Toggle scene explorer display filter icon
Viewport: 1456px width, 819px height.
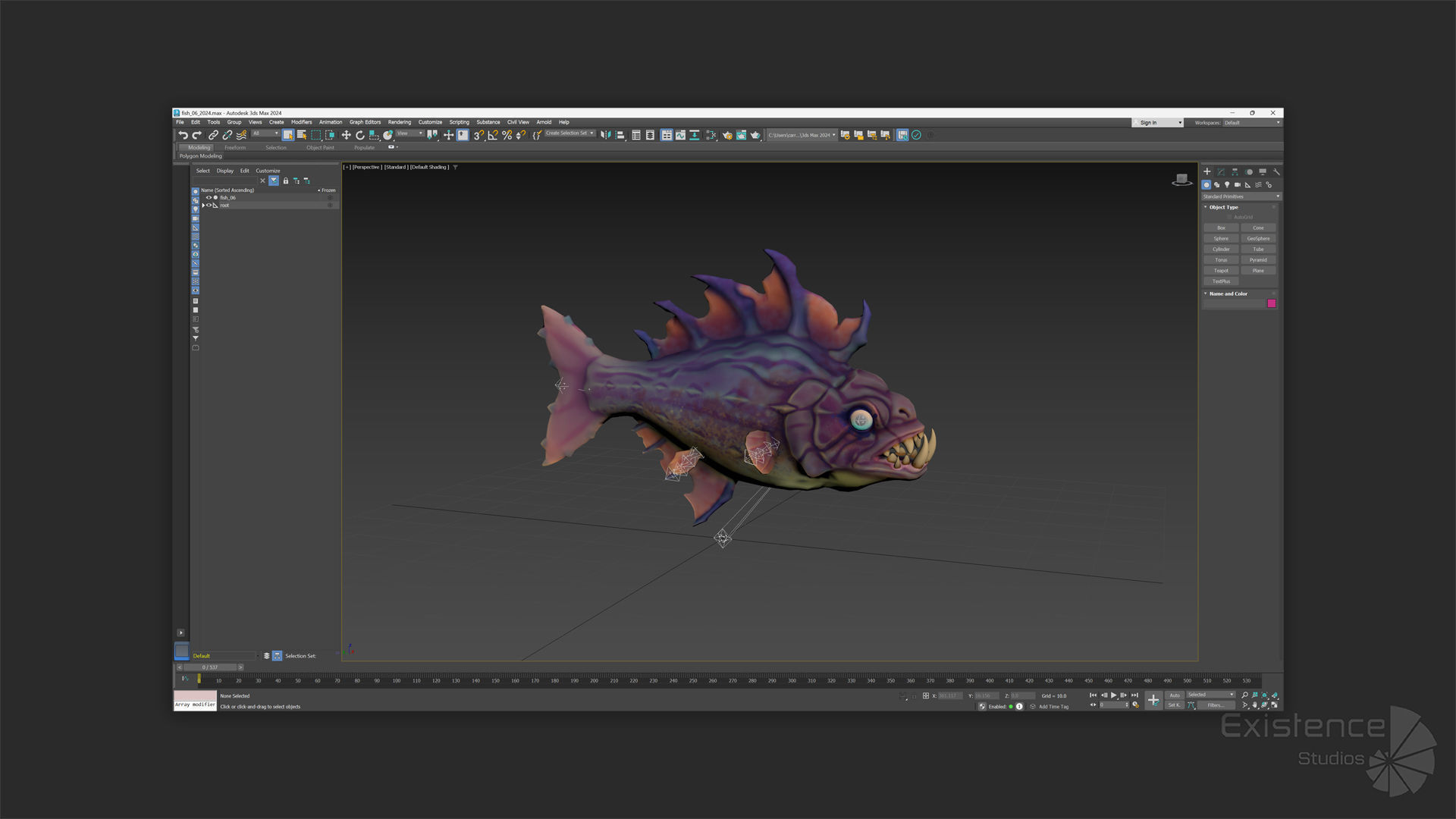[274, 180]
